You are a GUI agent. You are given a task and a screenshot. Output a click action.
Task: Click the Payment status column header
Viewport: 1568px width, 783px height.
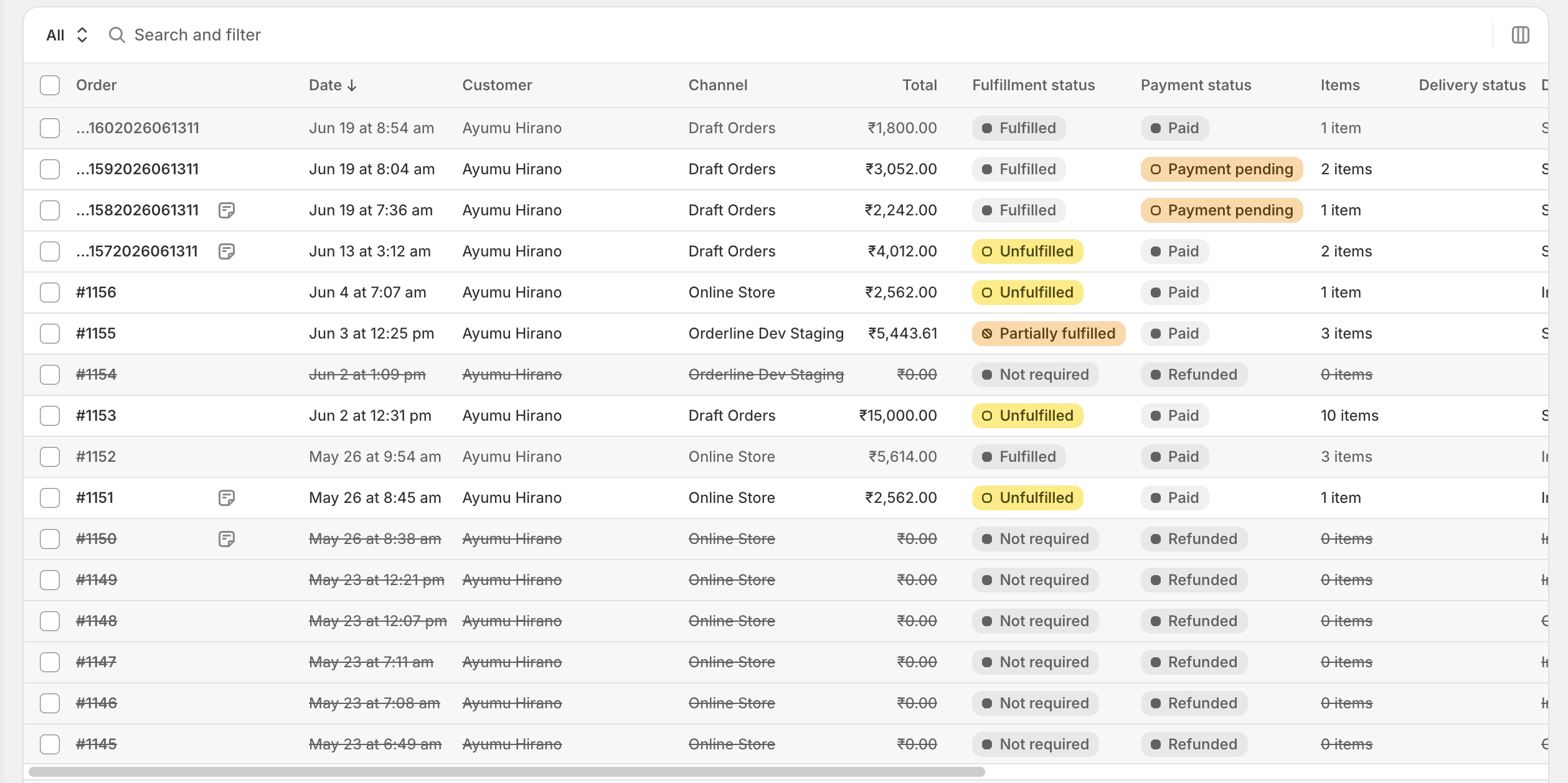pyautogui.click(x=1196, y=85)
